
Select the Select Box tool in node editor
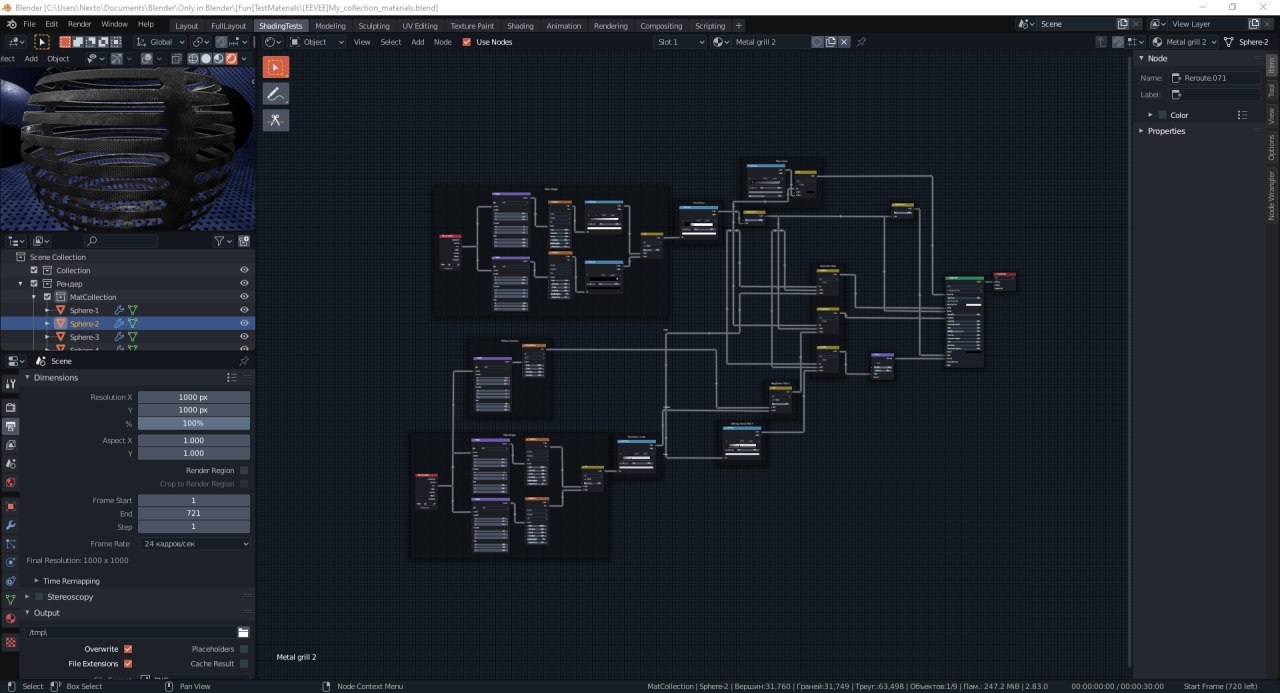click(276, 67)
